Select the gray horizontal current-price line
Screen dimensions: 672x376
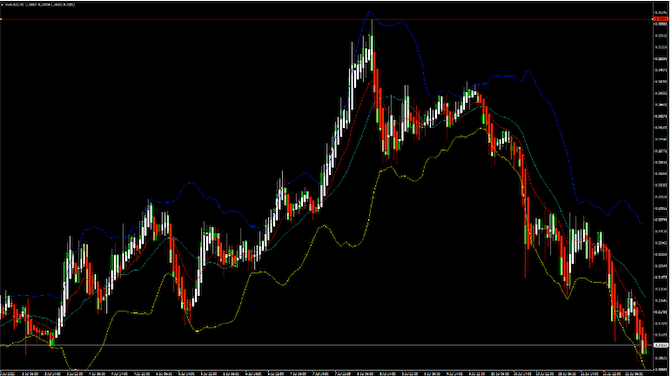tap(326, 345)
